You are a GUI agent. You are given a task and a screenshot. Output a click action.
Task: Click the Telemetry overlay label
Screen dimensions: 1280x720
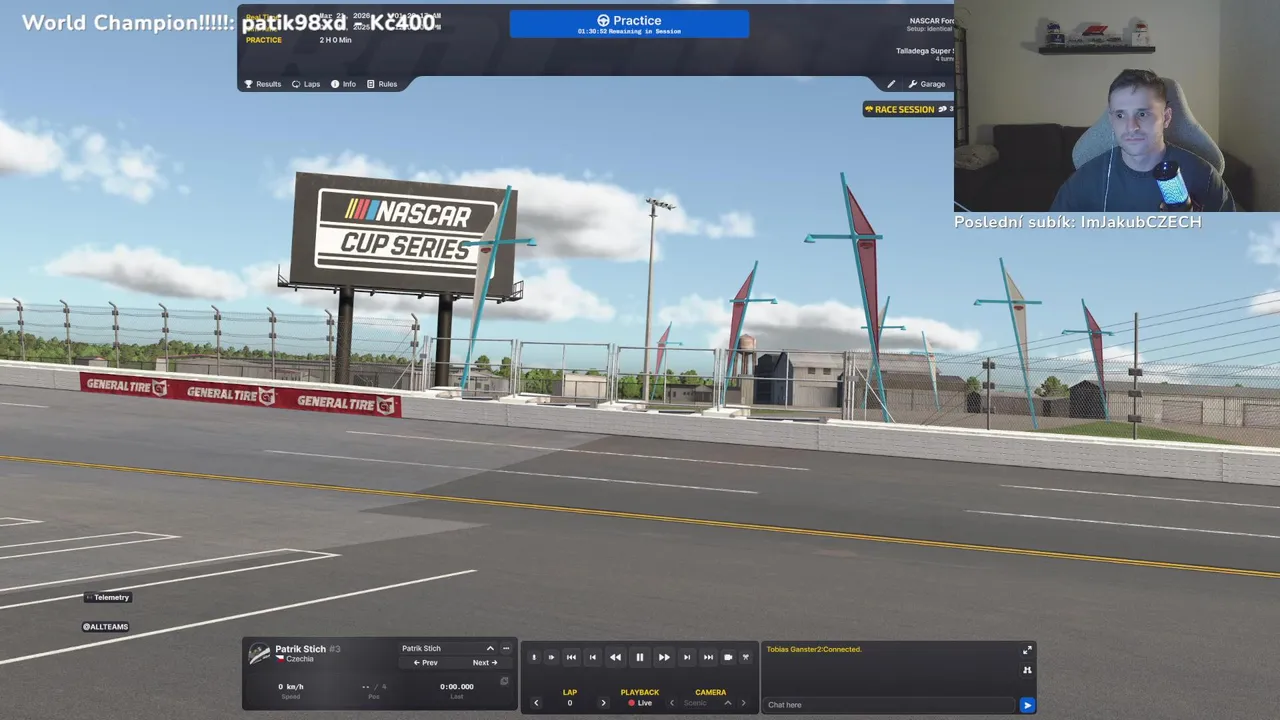click(108, 597)
